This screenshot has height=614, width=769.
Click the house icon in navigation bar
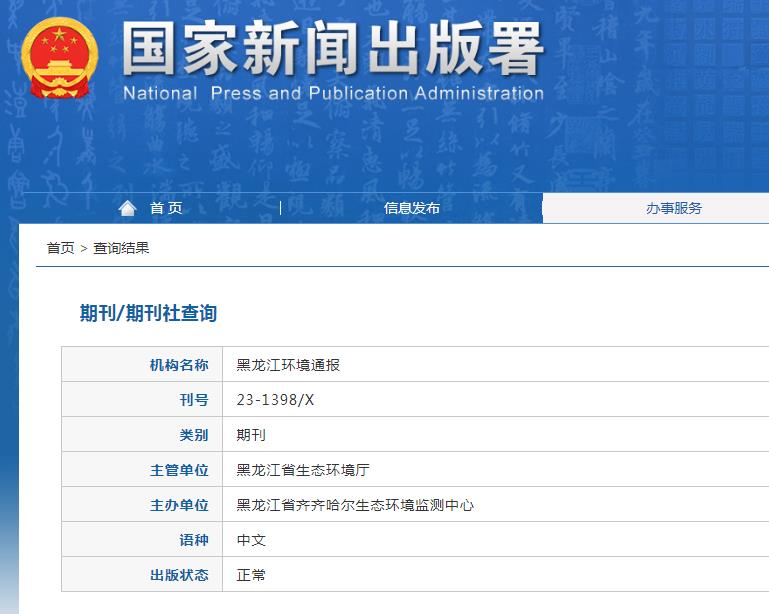pyautogui.click(x=127, y=208)
